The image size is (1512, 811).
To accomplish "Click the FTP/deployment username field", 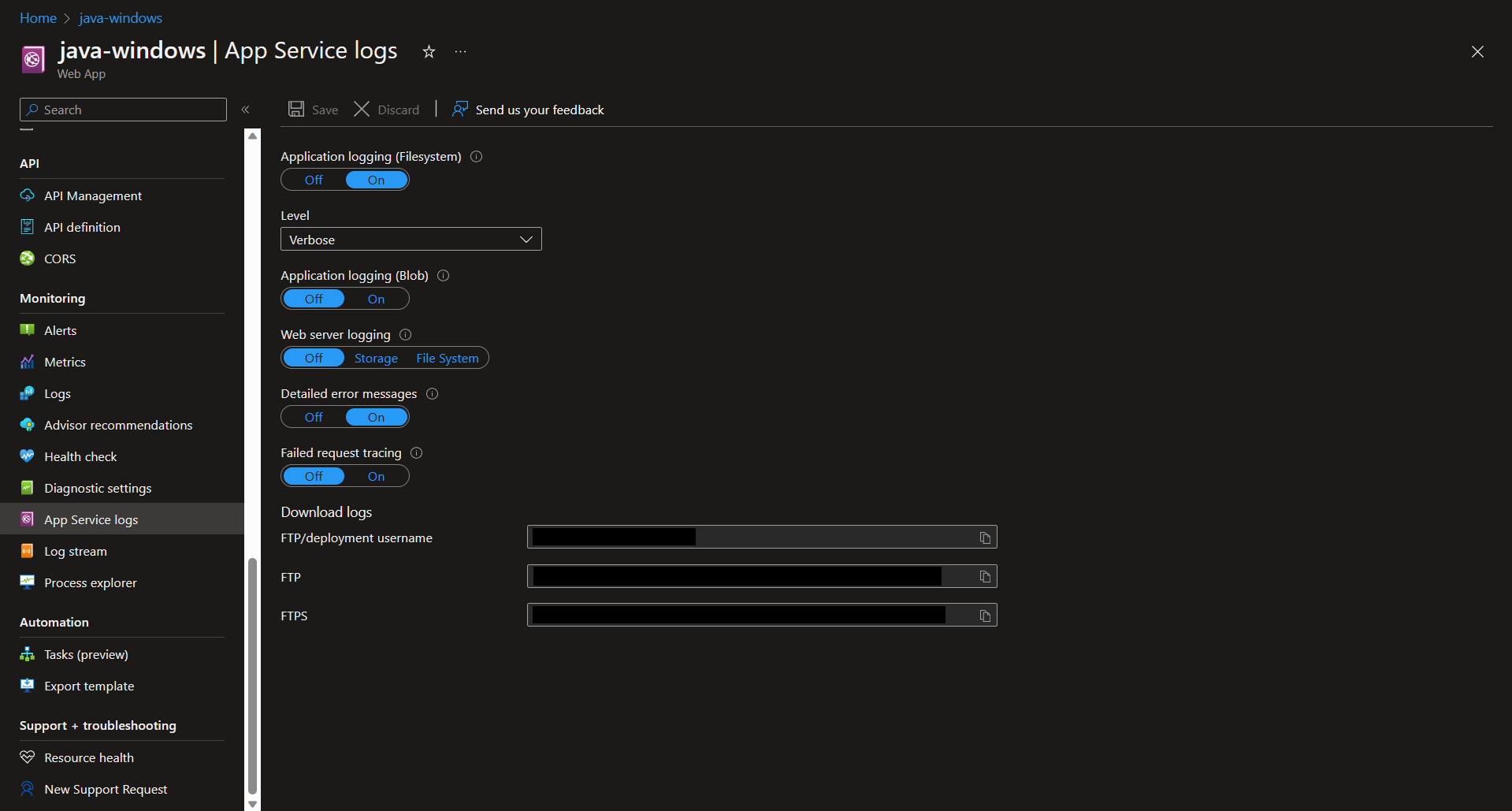I will [762, 538].
